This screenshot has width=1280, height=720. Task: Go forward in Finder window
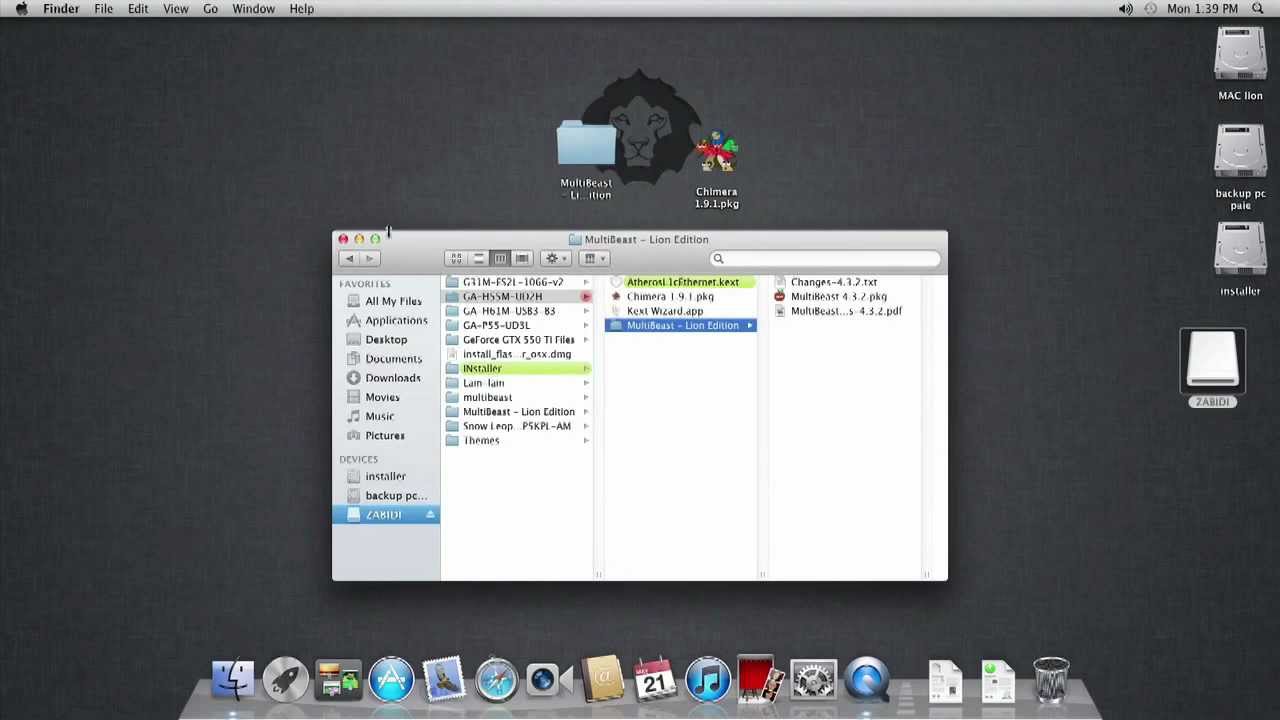(369, 258)
